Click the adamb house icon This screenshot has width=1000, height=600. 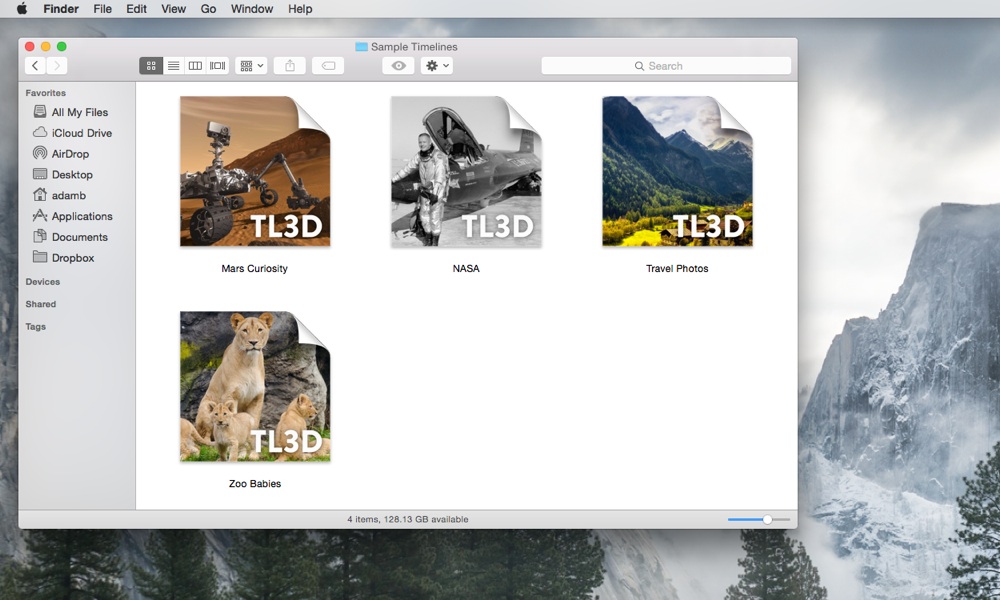(x=40, y=194)
